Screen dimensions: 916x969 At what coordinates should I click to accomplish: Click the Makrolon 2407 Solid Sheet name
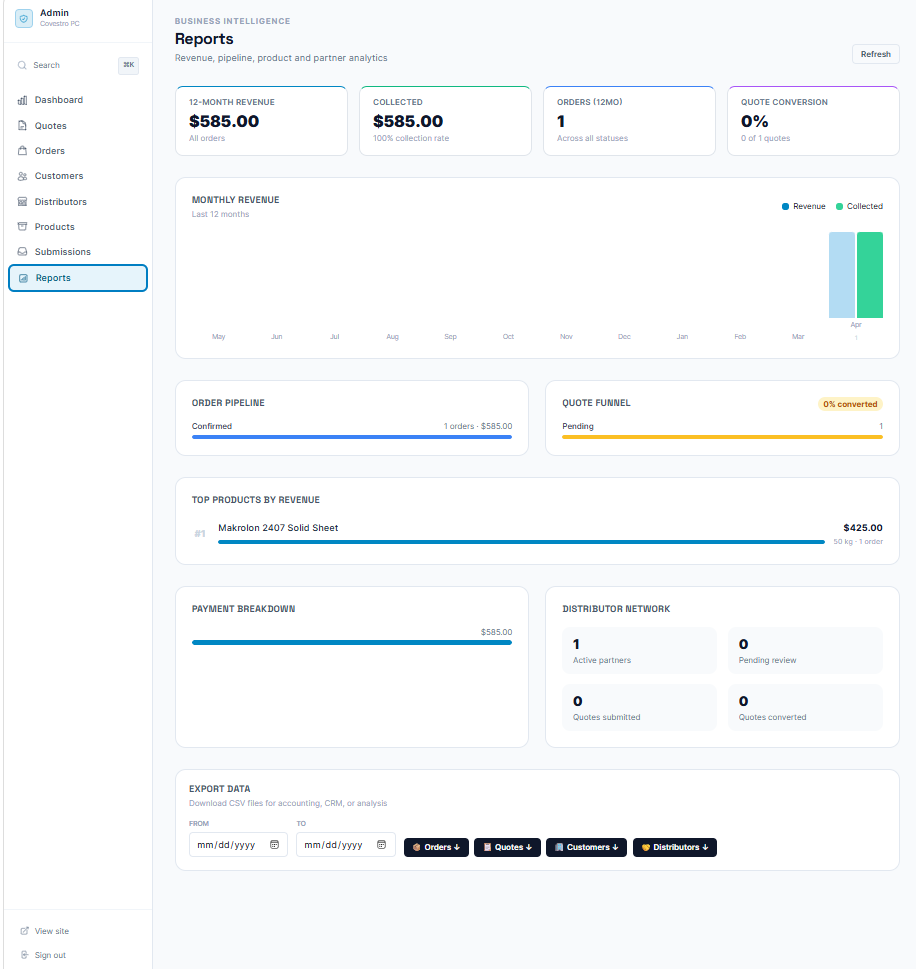click(278, 528)
